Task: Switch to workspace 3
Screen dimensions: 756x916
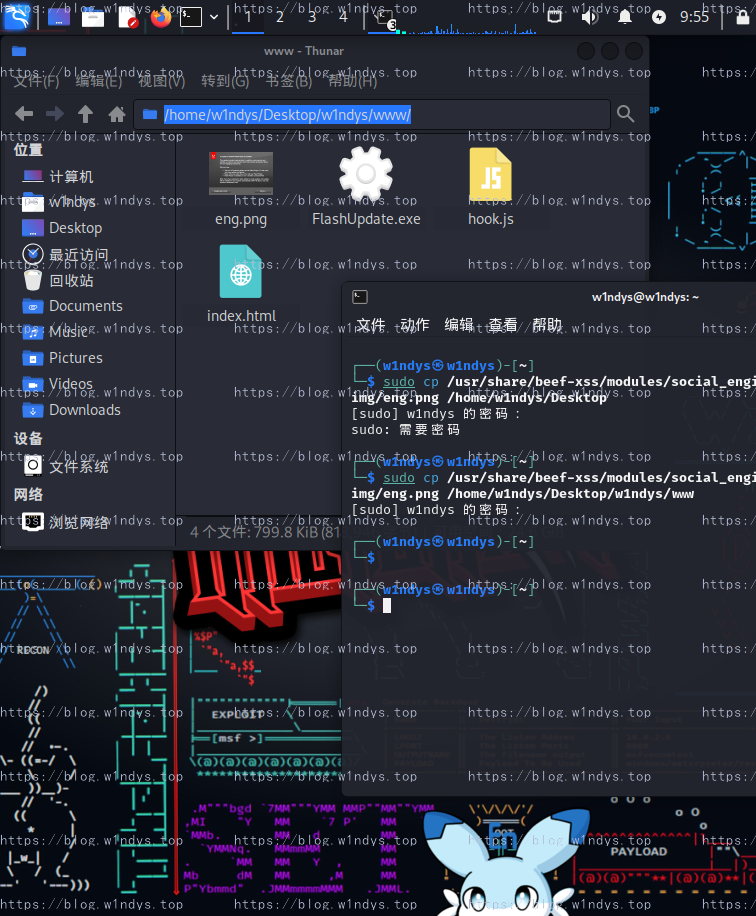Action: tap(312, 17)
